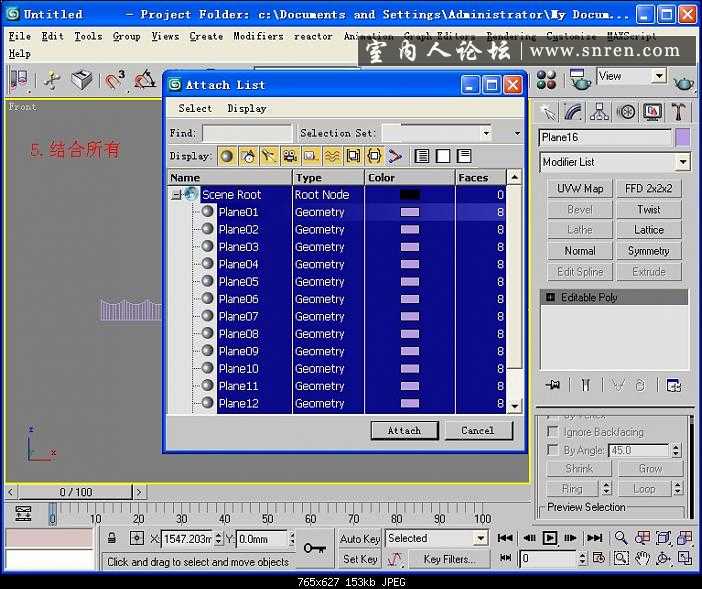Toggle Display Bones filter icon
702x589 pixels.
(395, 156)
